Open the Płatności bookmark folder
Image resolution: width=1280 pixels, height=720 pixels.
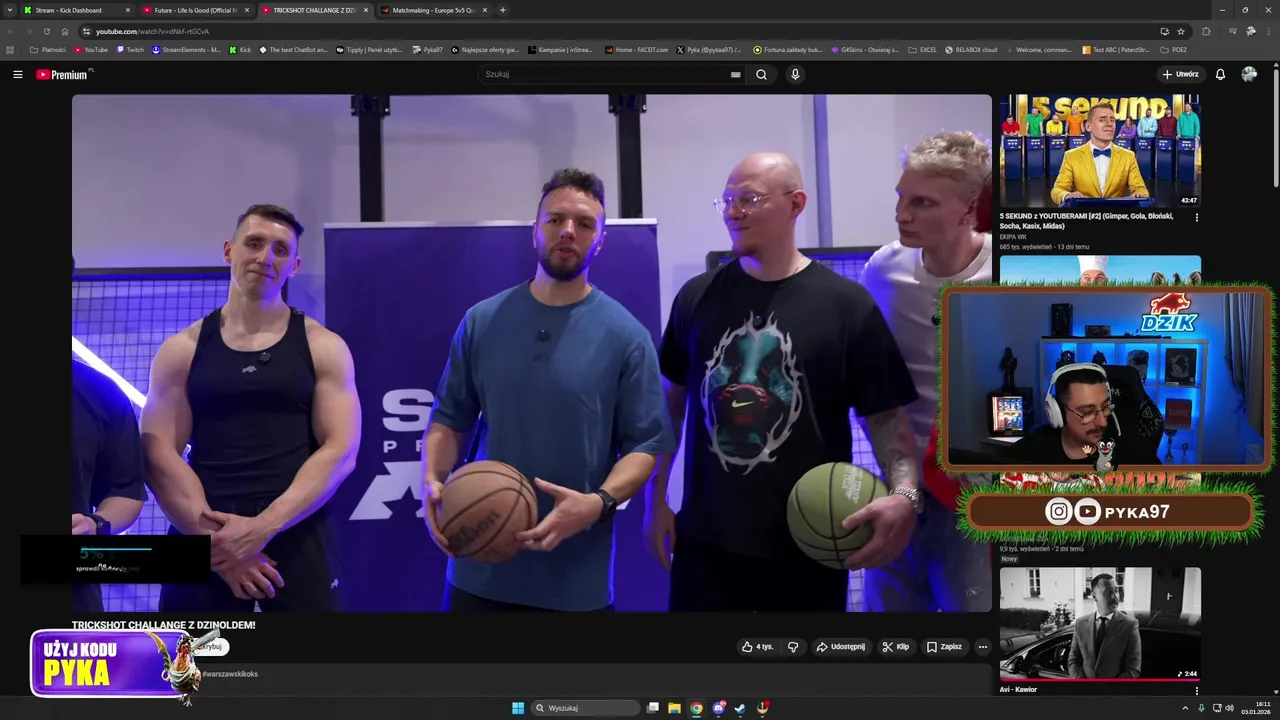(x=48, y=49)
